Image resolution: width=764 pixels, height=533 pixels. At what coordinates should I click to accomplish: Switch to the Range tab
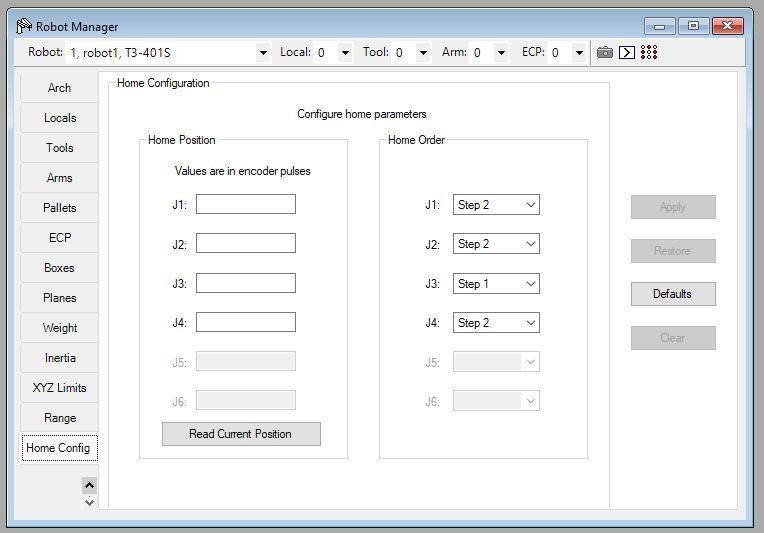[59, 418]
